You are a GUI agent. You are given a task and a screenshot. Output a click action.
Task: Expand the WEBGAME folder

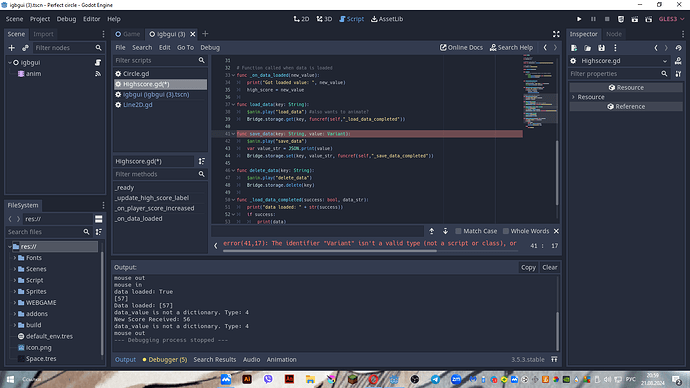coord(15,303)
